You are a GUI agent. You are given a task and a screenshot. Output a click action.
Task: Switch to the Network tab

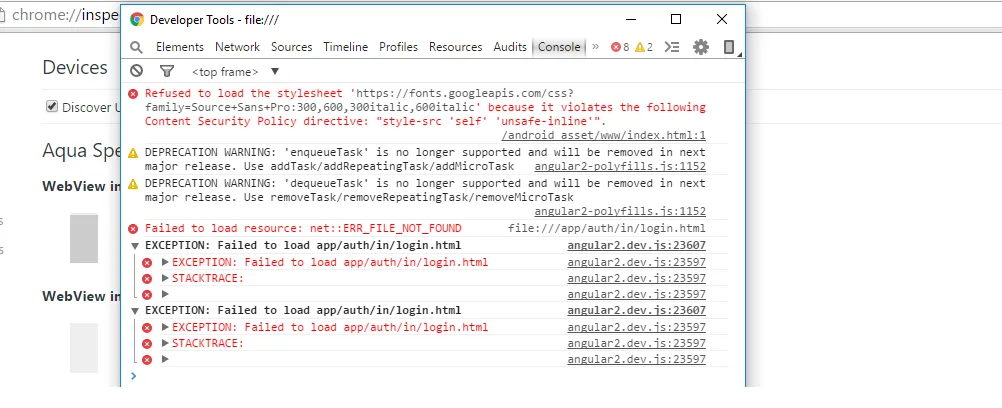tap(237, 47)
